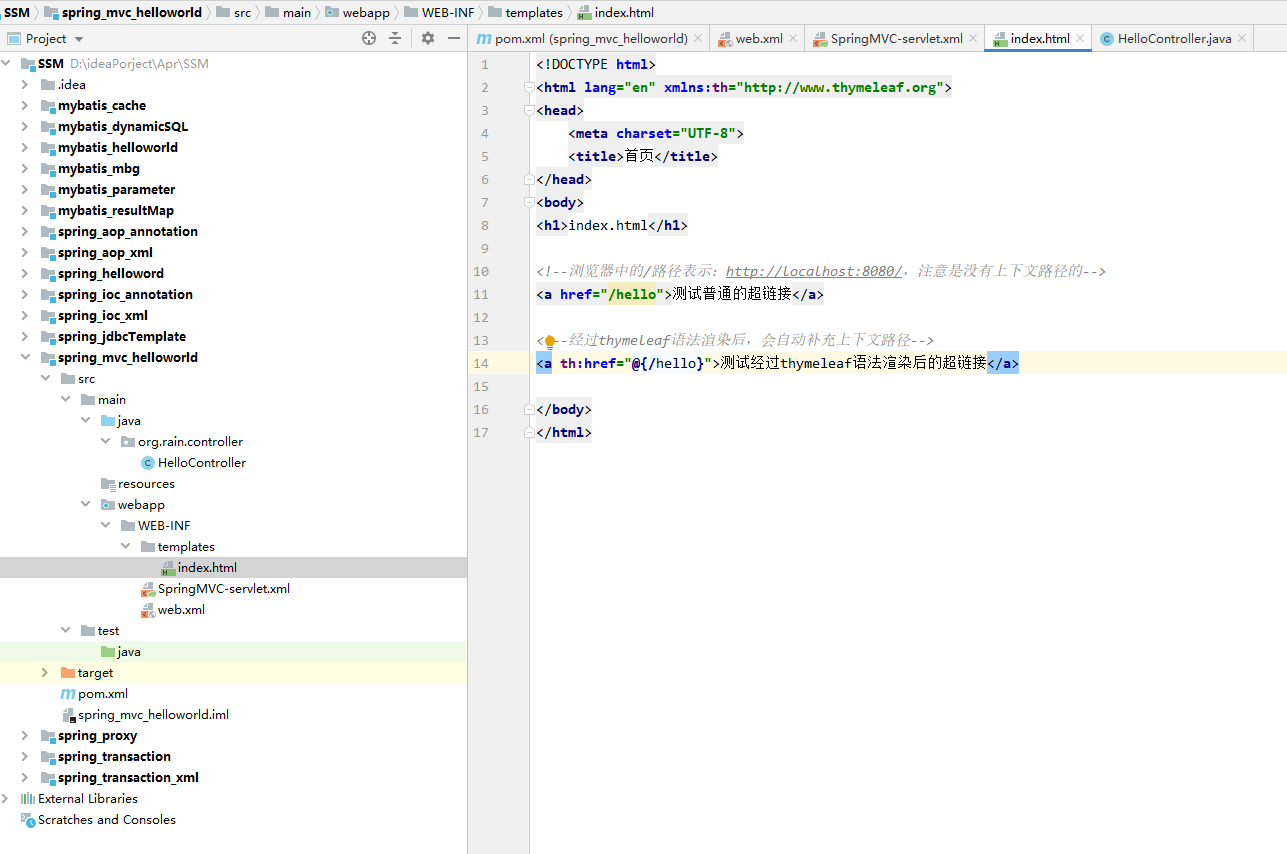Expand the External Libraries node
Screen dimensions: 1287x854
coord(6,799)
